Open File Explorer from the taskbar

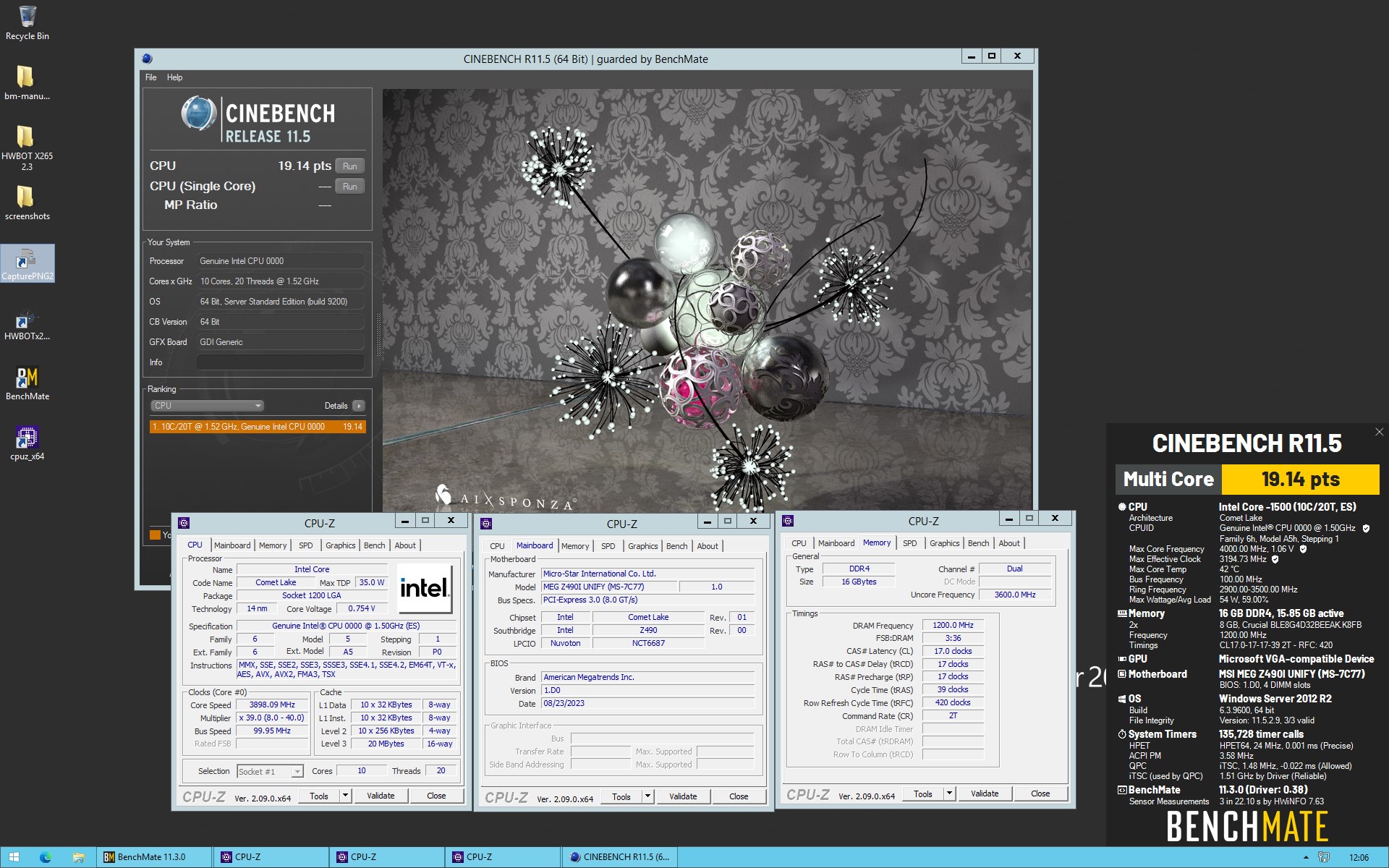pyautogui.click(x=78, y=857)
